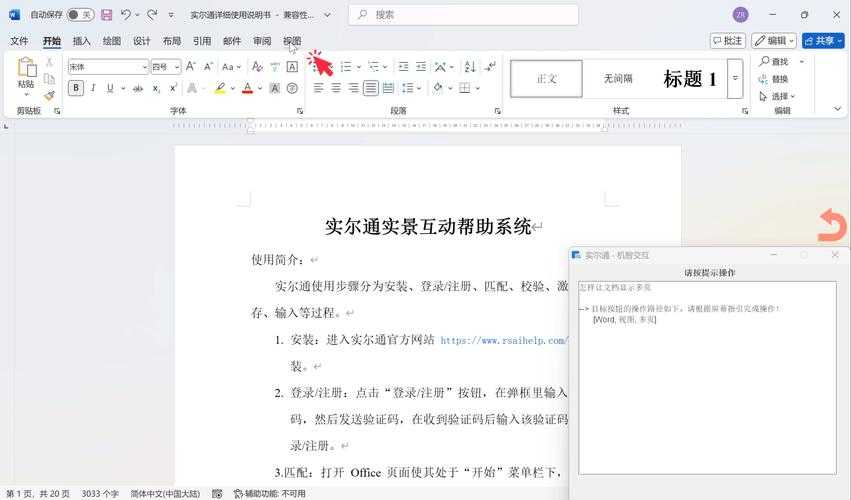
Task: Apply the 标题 1 style
Action: click(690, 79)
